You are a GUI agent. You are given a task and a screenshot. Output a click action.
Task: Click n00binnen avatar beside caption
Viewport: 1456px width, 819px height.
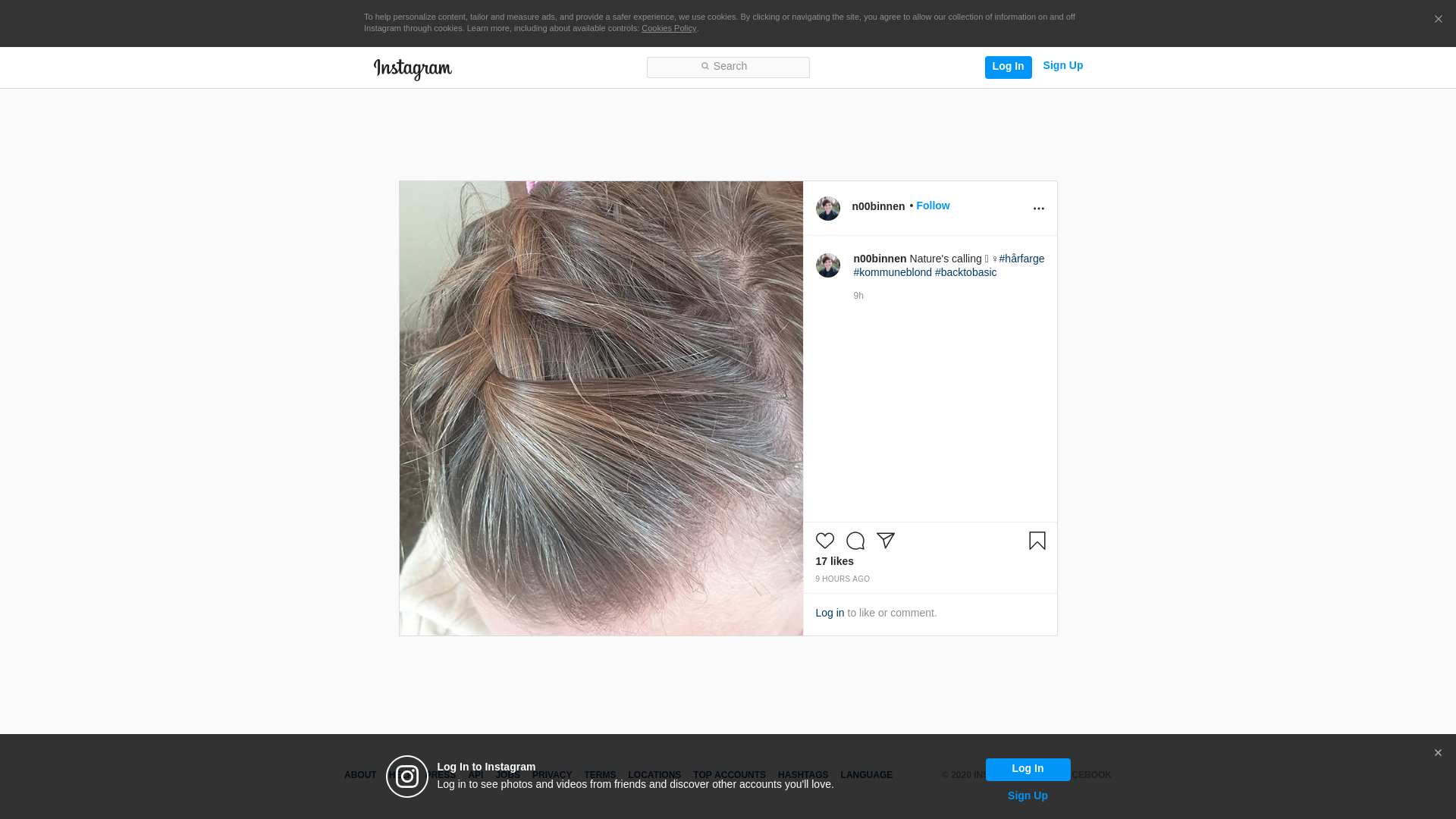pyautogui.click(x=827, y=265)
